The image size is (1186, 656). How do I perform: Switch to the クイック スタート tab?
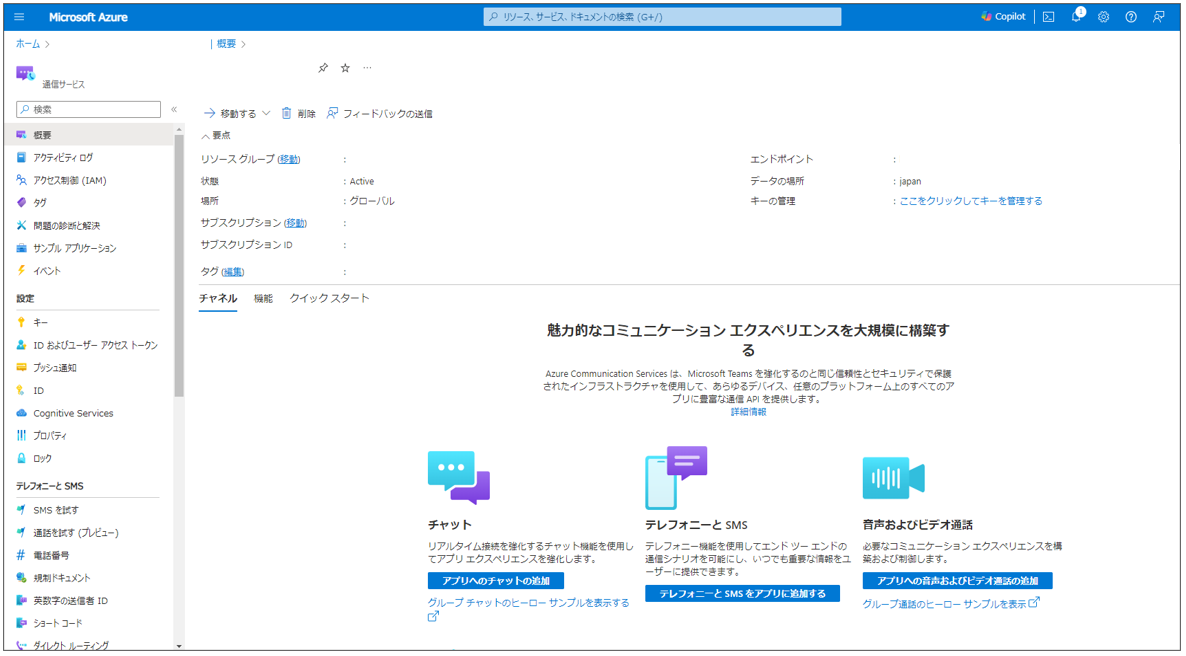point(330,298)
